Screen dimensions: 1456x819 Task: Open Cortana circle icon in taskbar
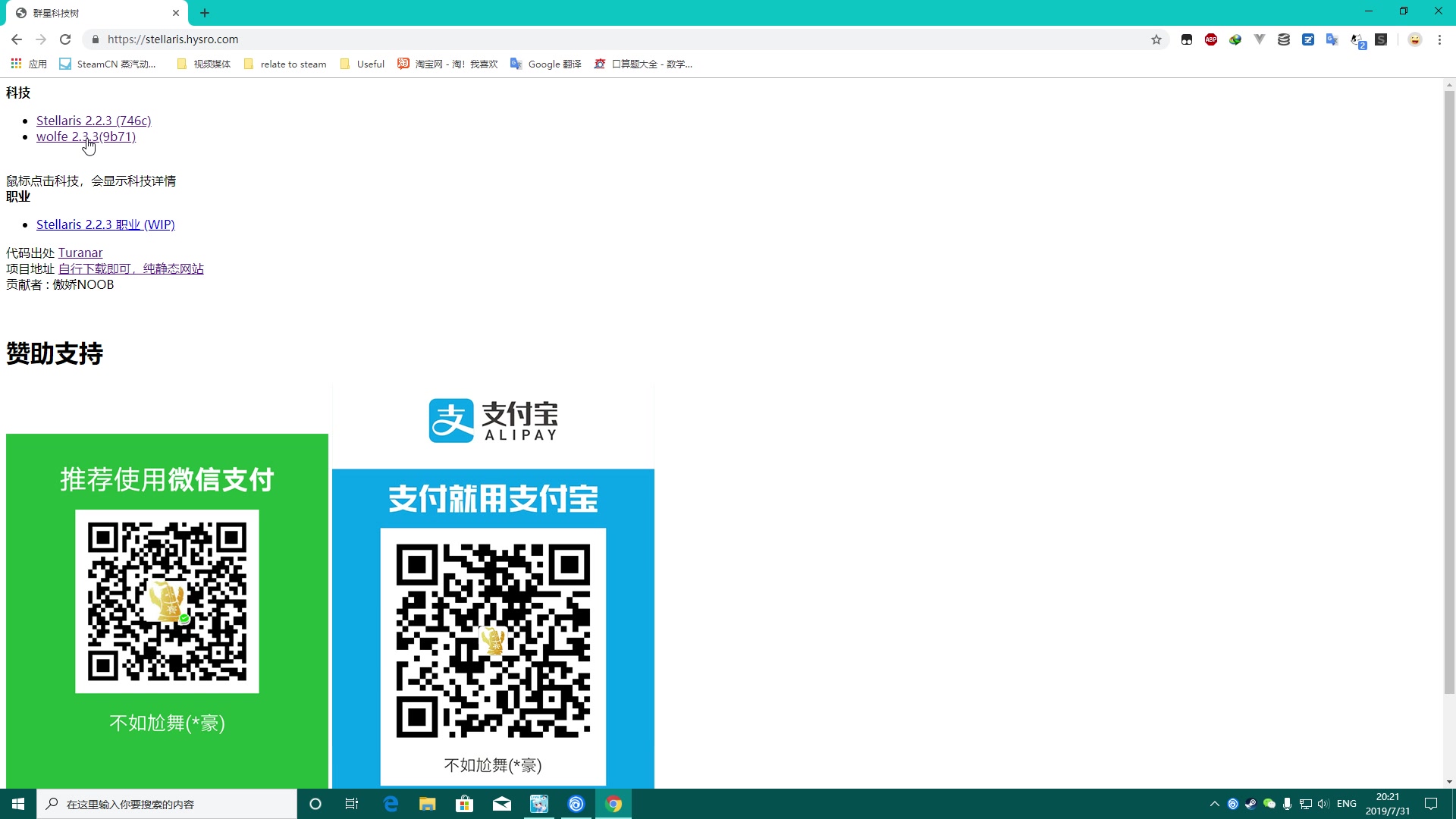coord(315,804)
